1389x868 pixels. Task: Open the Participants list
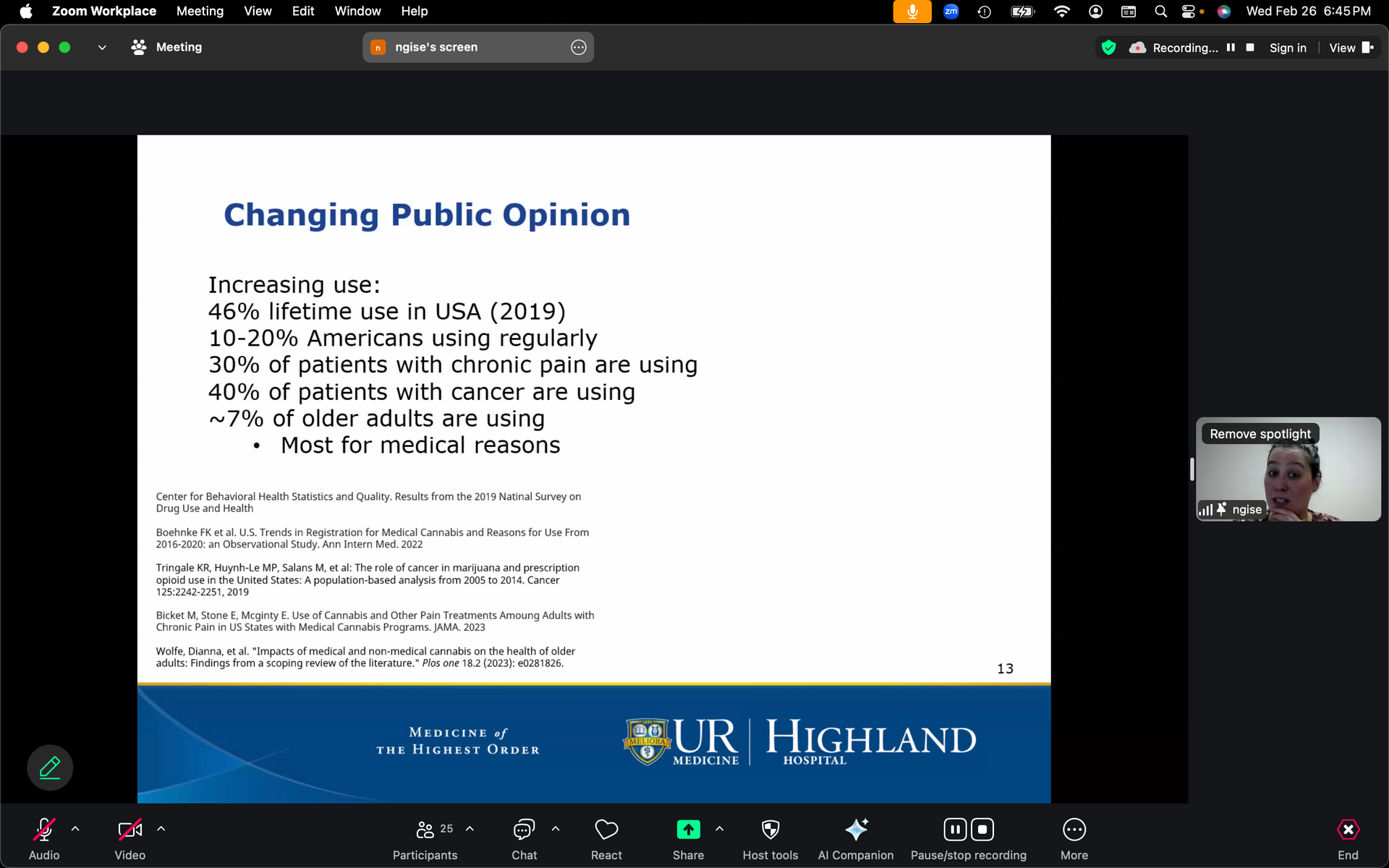(425, 830)
